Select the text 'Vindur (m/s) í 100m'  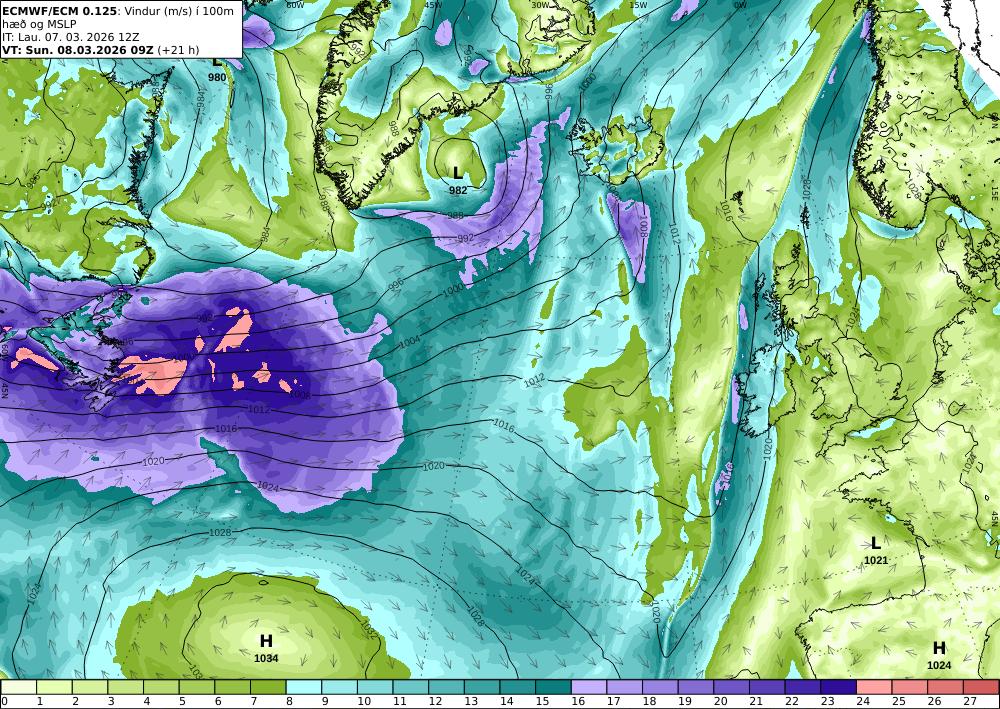[x=179, y=11]
